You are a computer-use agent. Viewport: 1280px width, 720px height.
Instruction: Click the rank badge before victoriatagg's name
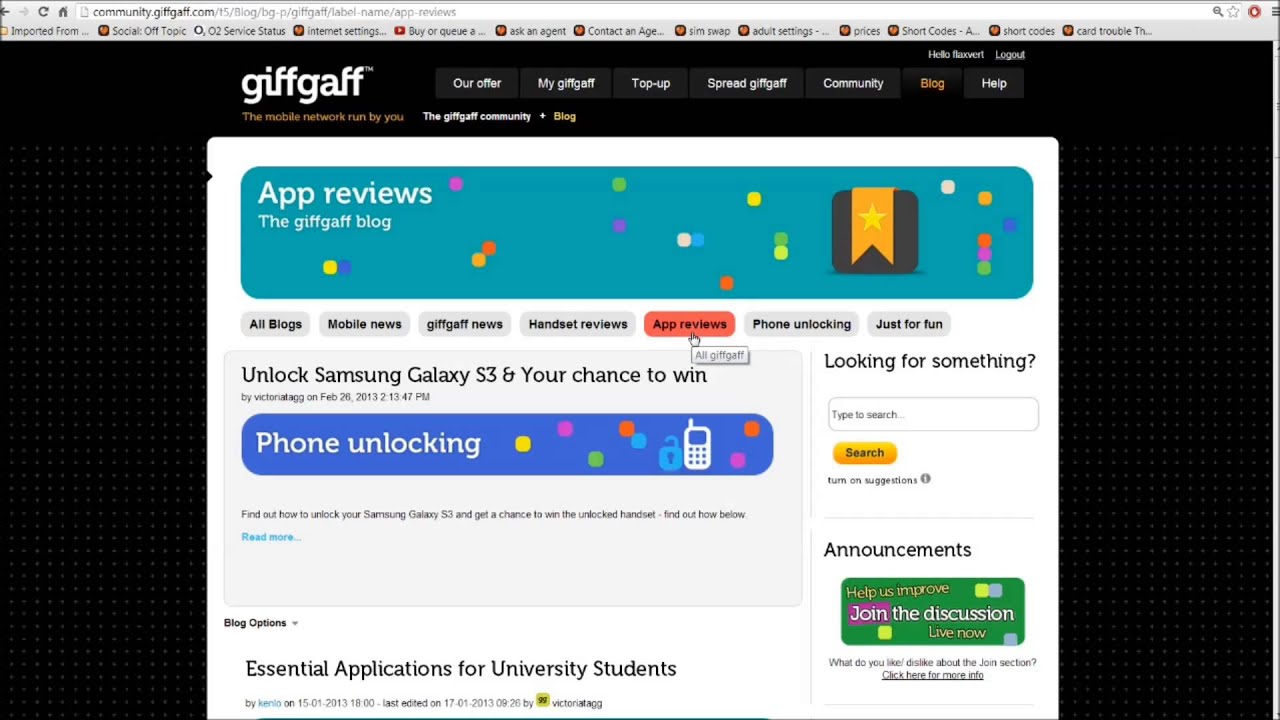pyautogui.click(x=543, y=701)
